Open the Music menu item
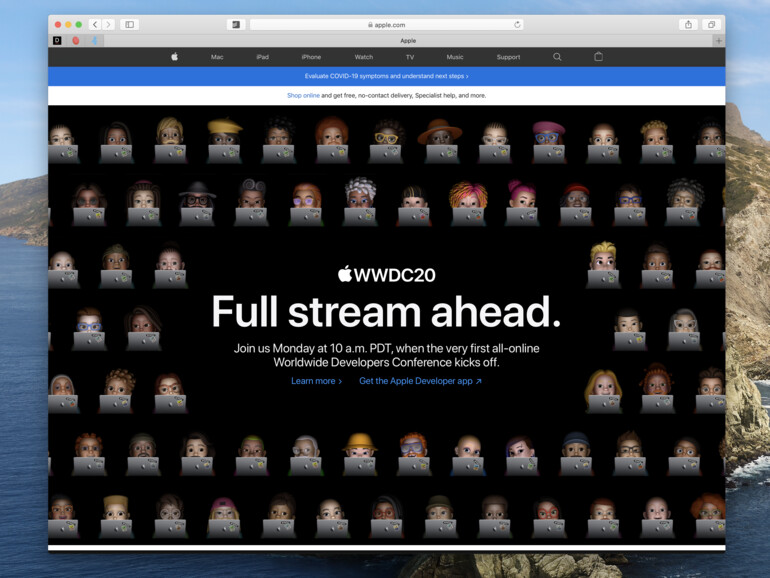 (455, 57)
